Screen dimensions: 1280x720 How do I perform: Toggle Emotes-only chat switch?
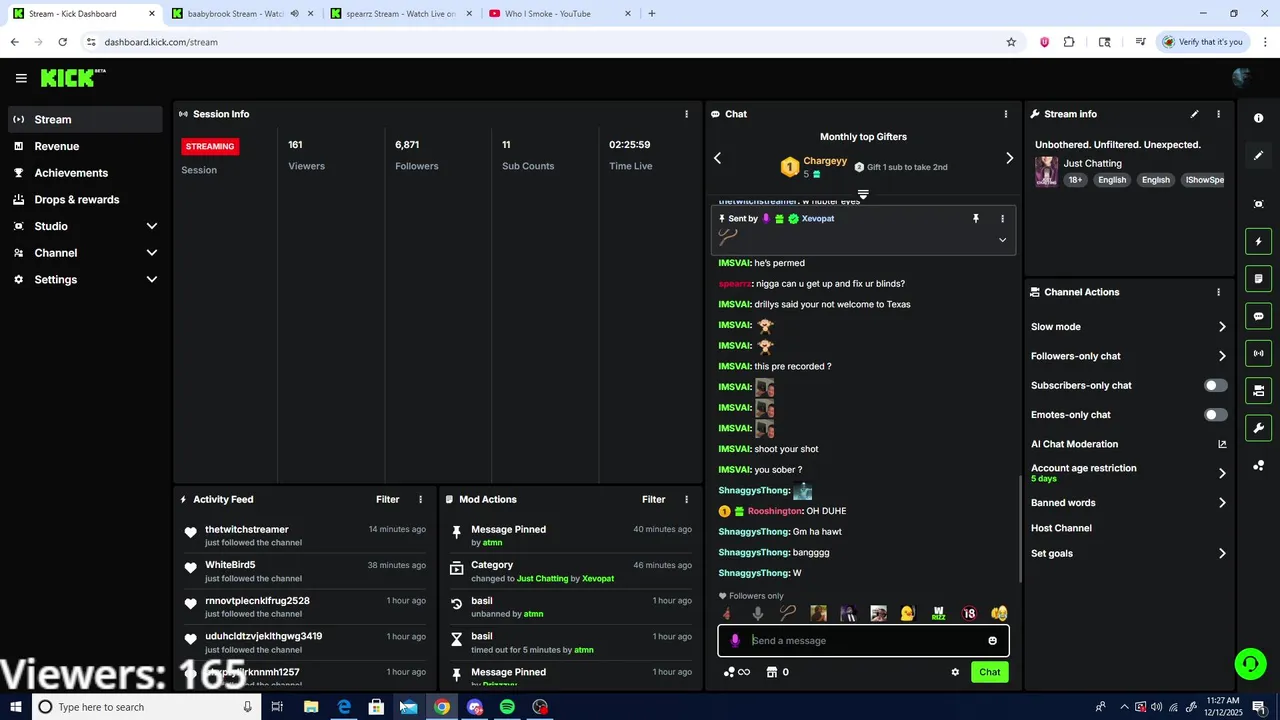[1215, 415]
